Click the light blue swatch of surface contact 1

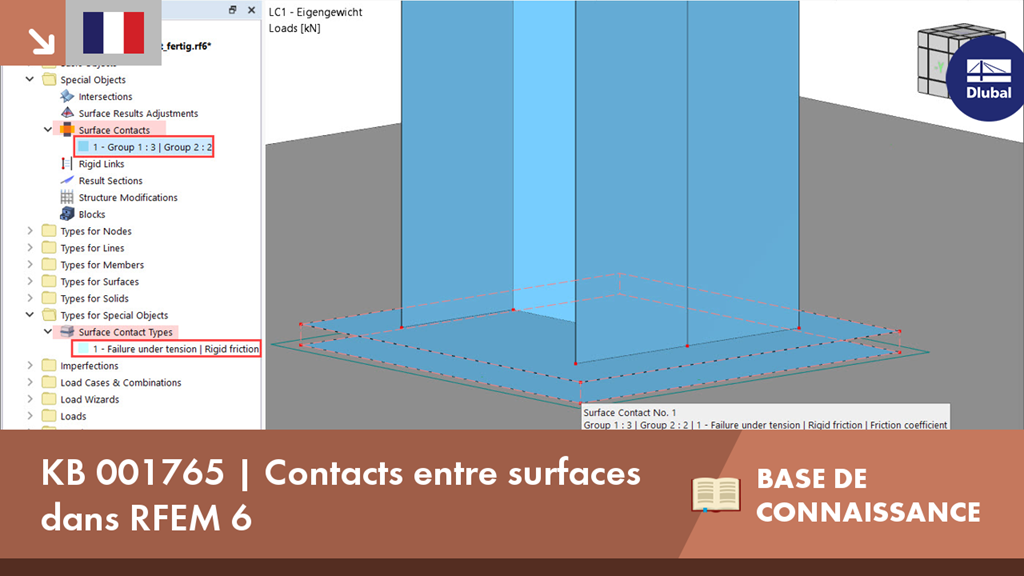[84, 147]
